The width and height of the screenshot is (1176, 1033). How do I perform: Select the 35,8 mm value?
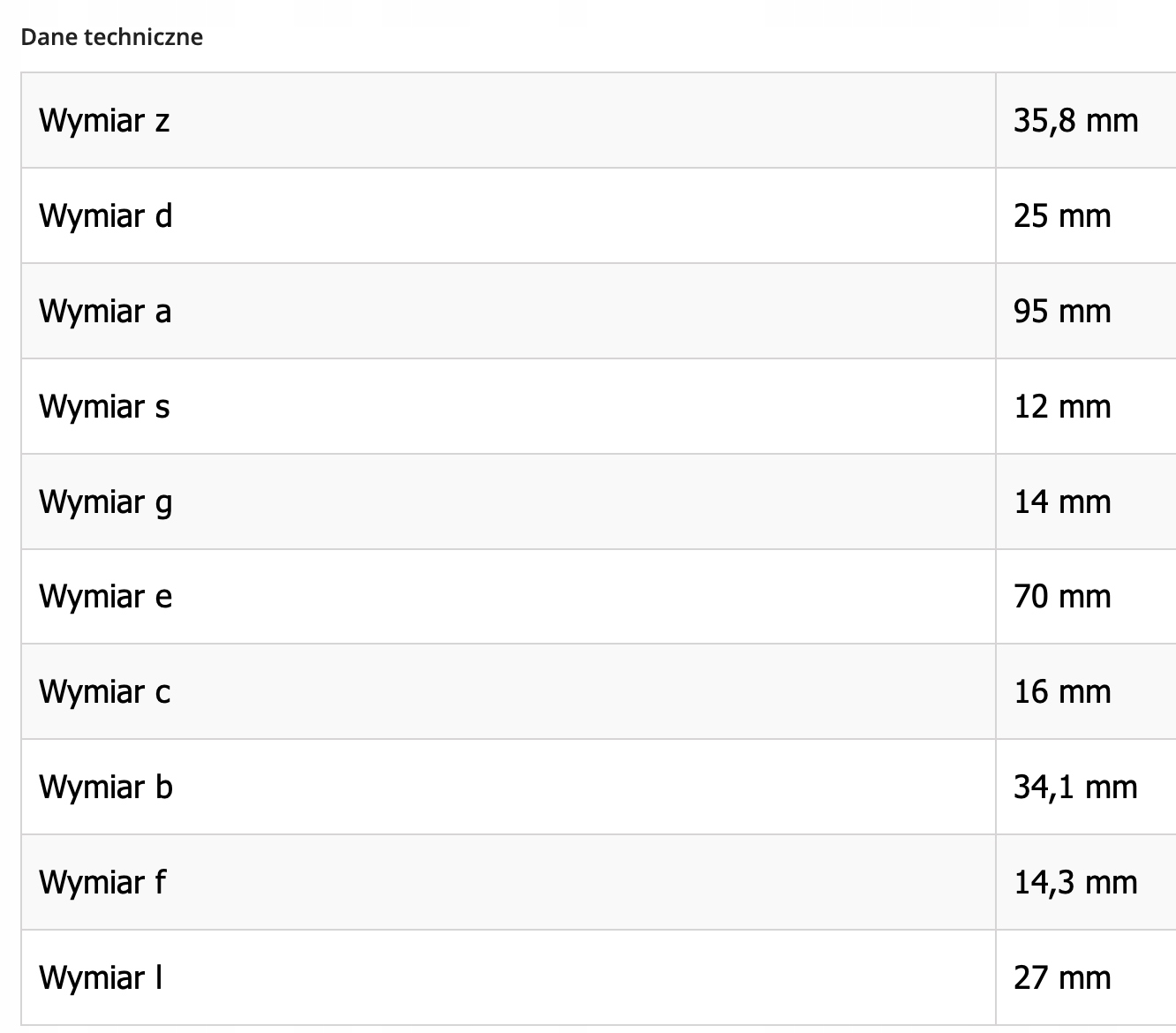click(x=1075, y=120)
